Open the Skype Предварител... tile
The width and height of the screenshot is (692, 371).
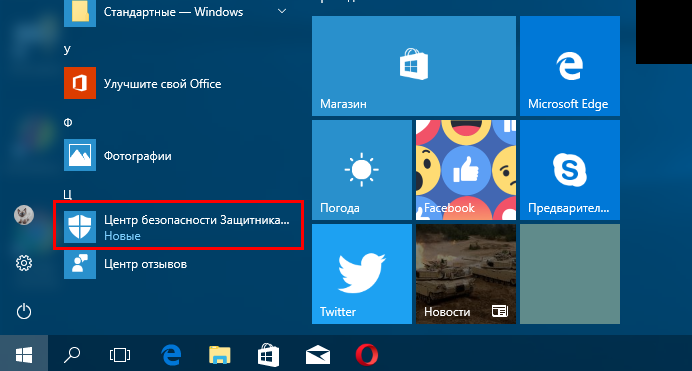click(570, 170)
